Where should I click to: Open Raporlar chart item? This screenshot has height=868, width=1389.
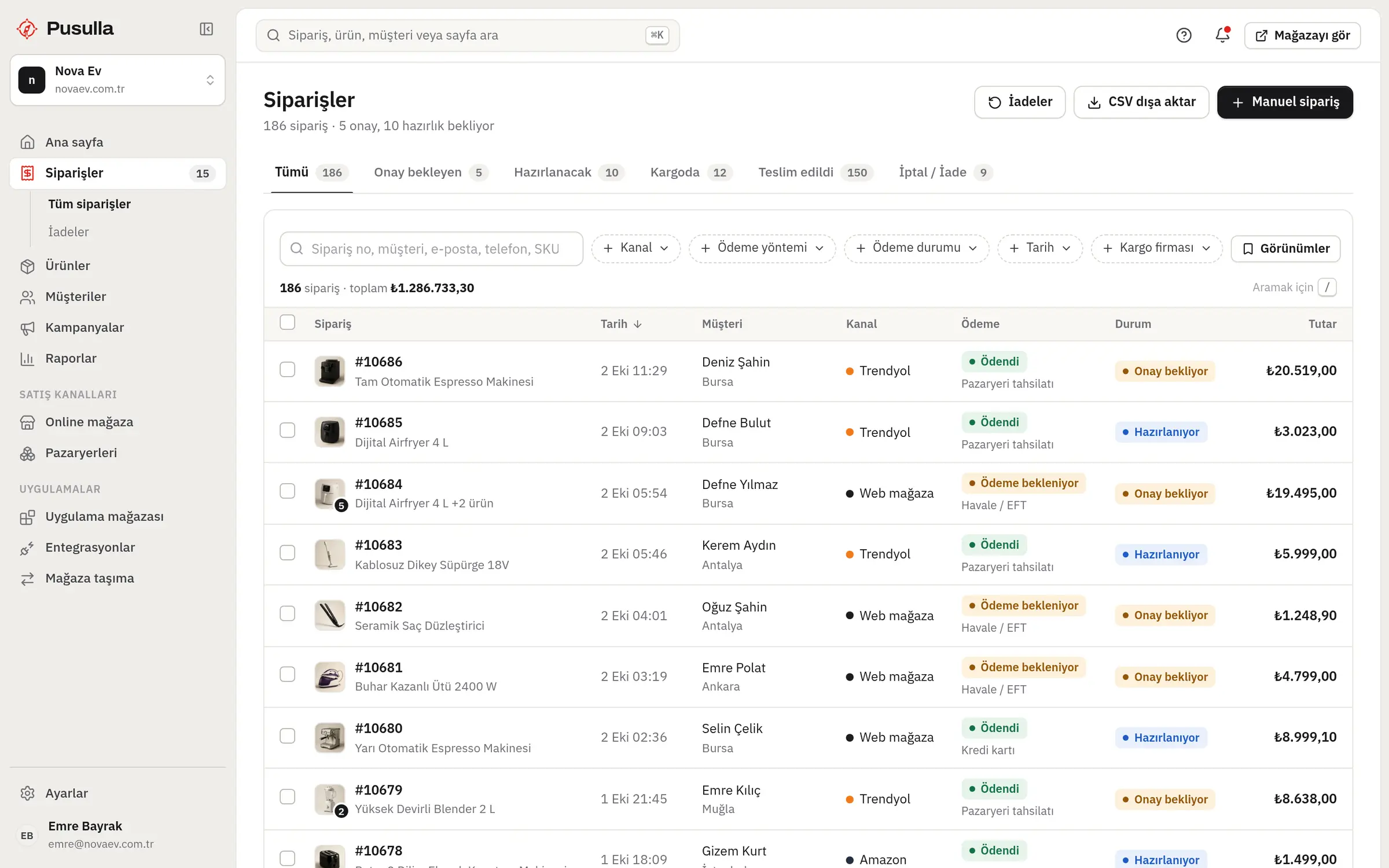click(x=117, y=358)
